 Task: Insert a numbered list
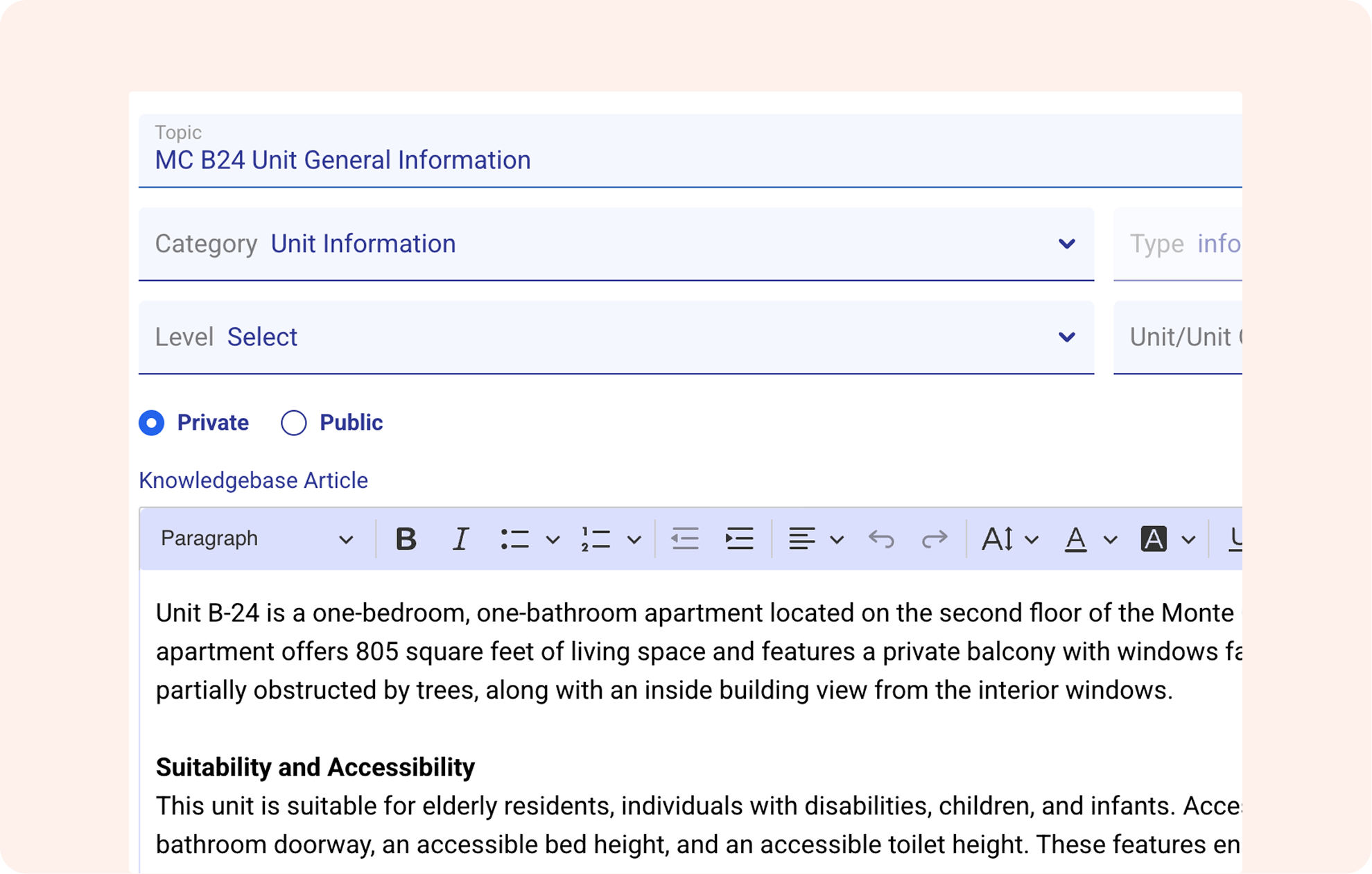tap(596, 539)
